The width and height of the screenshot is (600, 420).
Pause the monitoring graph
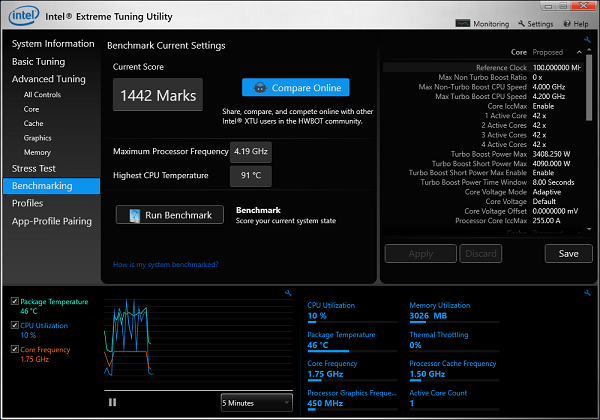point(112,402)
